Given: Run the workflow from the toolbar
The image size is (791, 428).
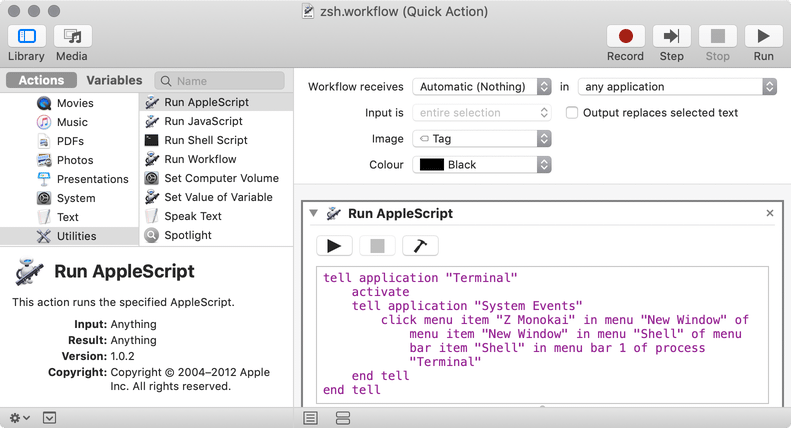Looking at the screenshot, I should [763, 36].
